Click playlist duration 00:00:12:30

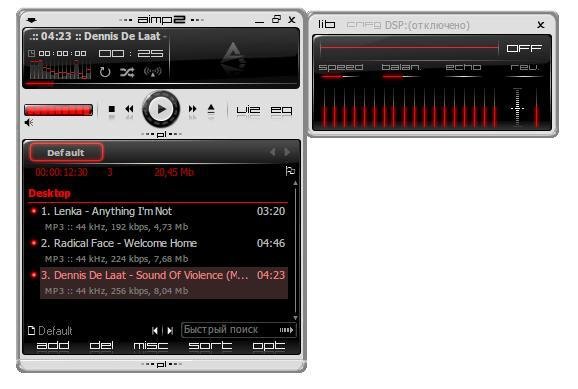pos(62,172)
